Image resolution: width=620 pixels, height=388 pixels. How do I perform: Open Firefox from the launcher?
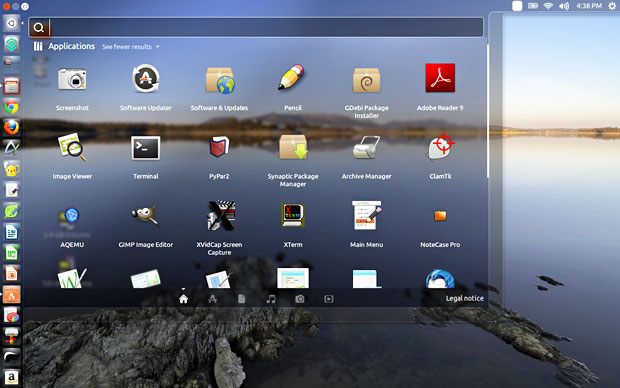11,127
